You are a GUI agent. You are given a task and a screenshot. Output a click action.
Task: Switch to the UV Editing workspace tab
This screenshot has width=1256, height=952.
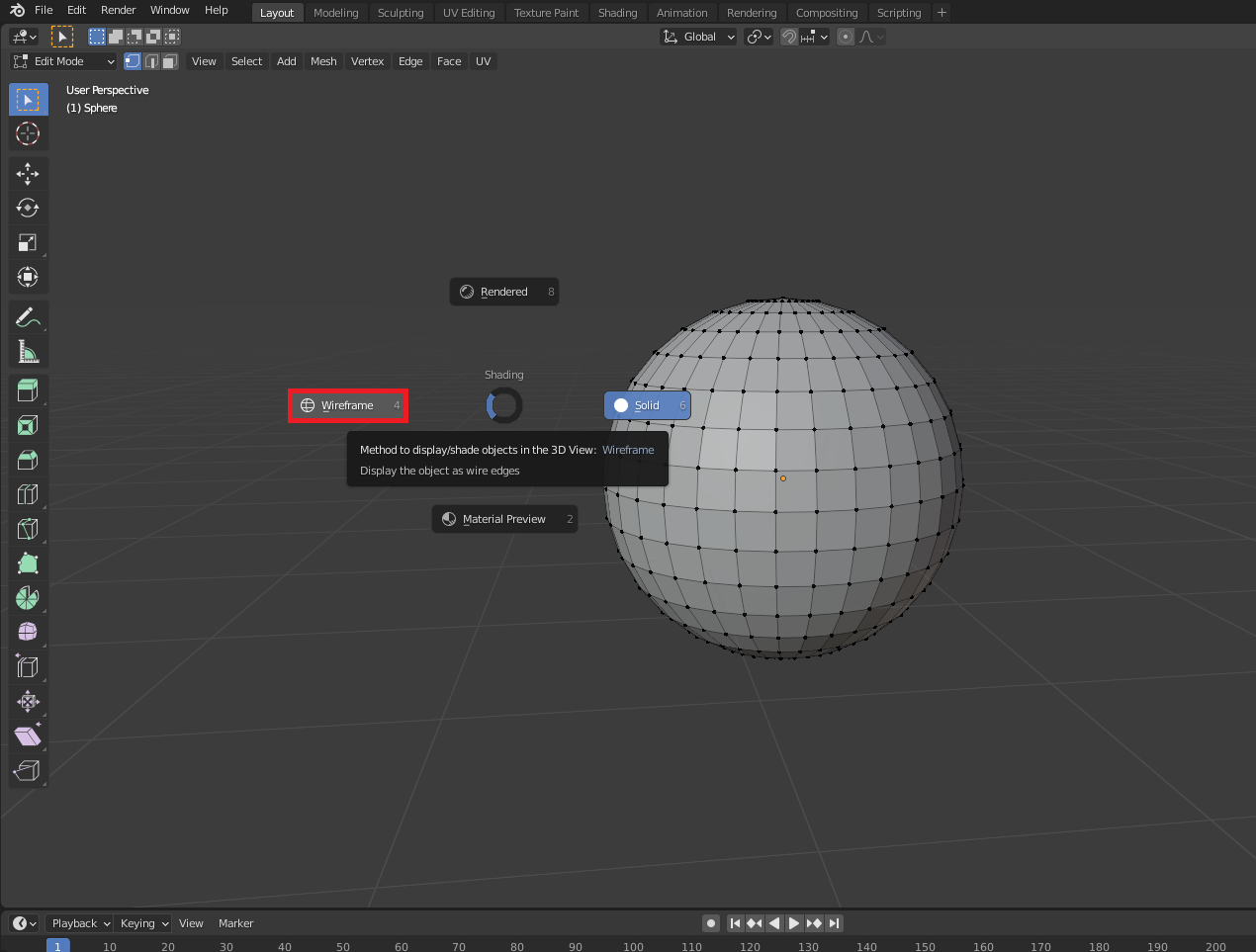coord(469,13)
